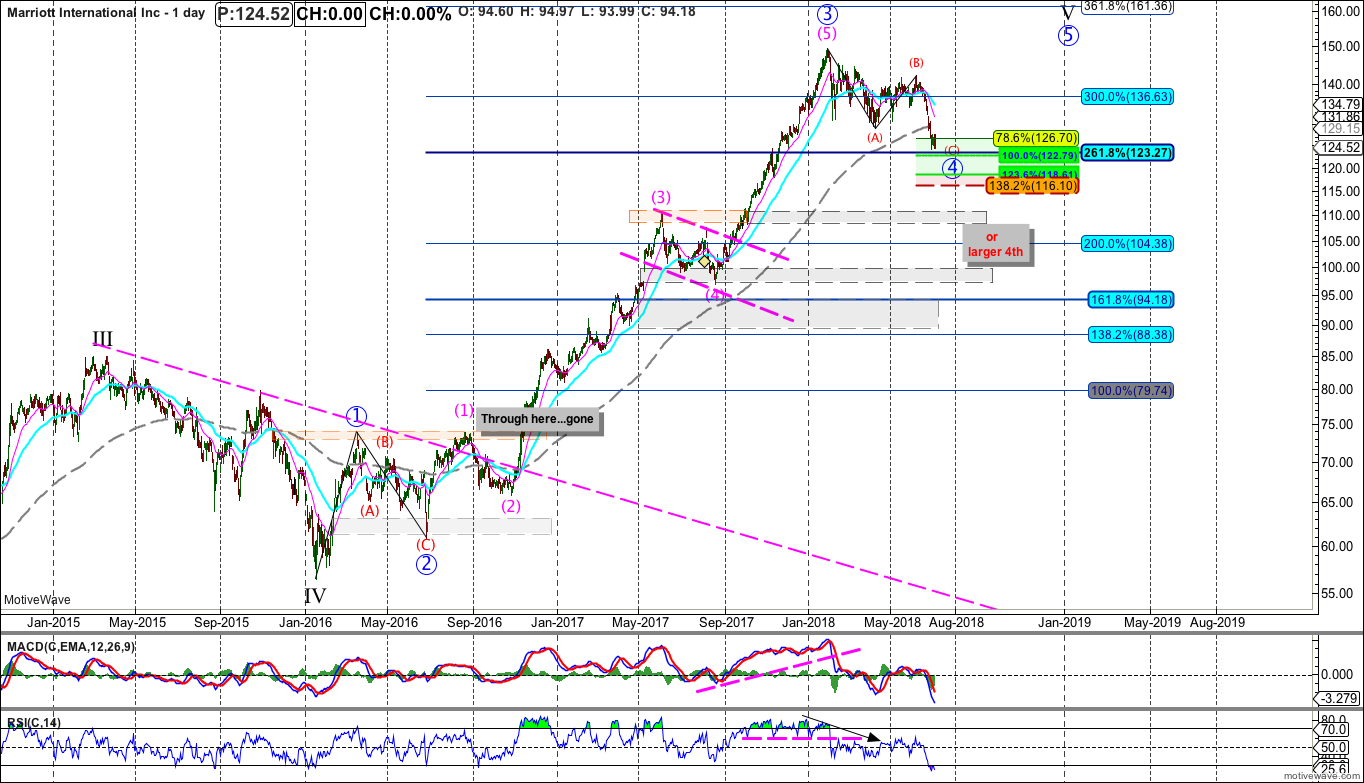Screen dimensions: 1364x783
Task: Select the Jan-2018 date axis label
Action: tap(808, 621)
